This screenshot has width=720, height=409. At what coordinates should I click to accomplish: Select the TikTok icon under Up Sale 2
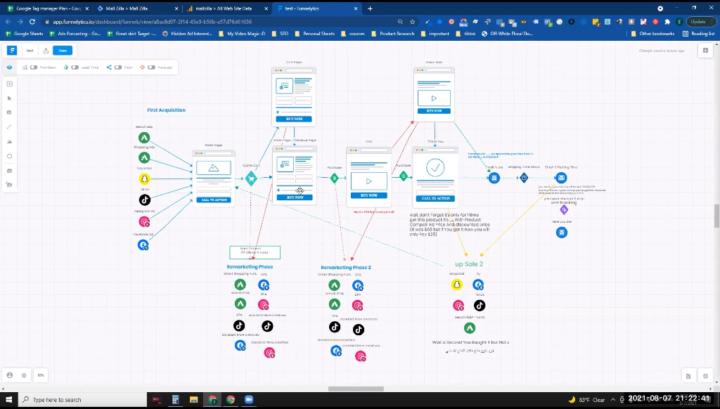479,305
